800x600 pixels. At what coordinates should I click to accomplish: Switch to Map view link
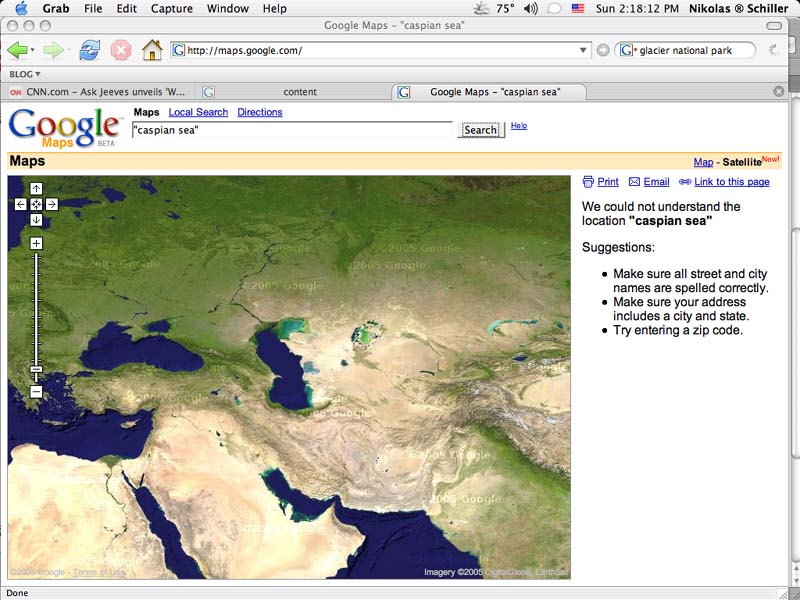click(703, 162)
